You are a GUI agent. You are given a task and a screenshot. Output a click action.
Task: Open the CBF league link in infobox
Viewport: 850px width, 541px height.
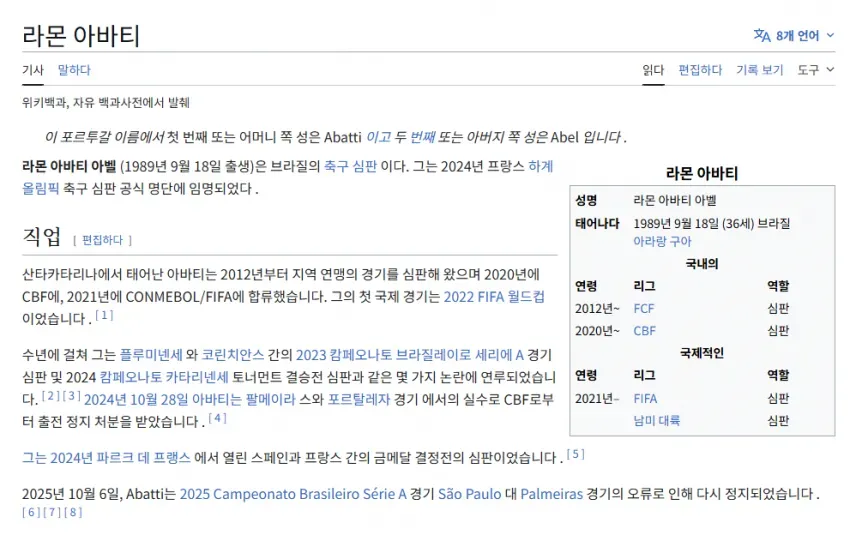pyautogui.click(x=645, y=331)
